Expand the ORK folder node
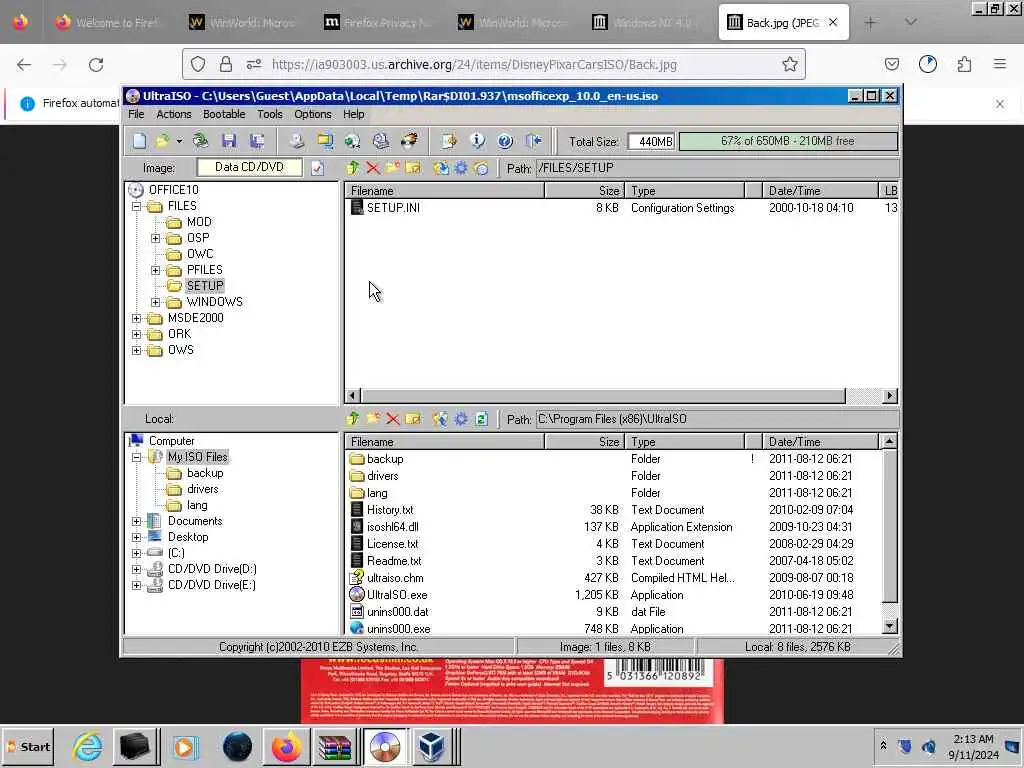Image resolution: width=1024 pixels, height=768 pixels. point(136,334)
